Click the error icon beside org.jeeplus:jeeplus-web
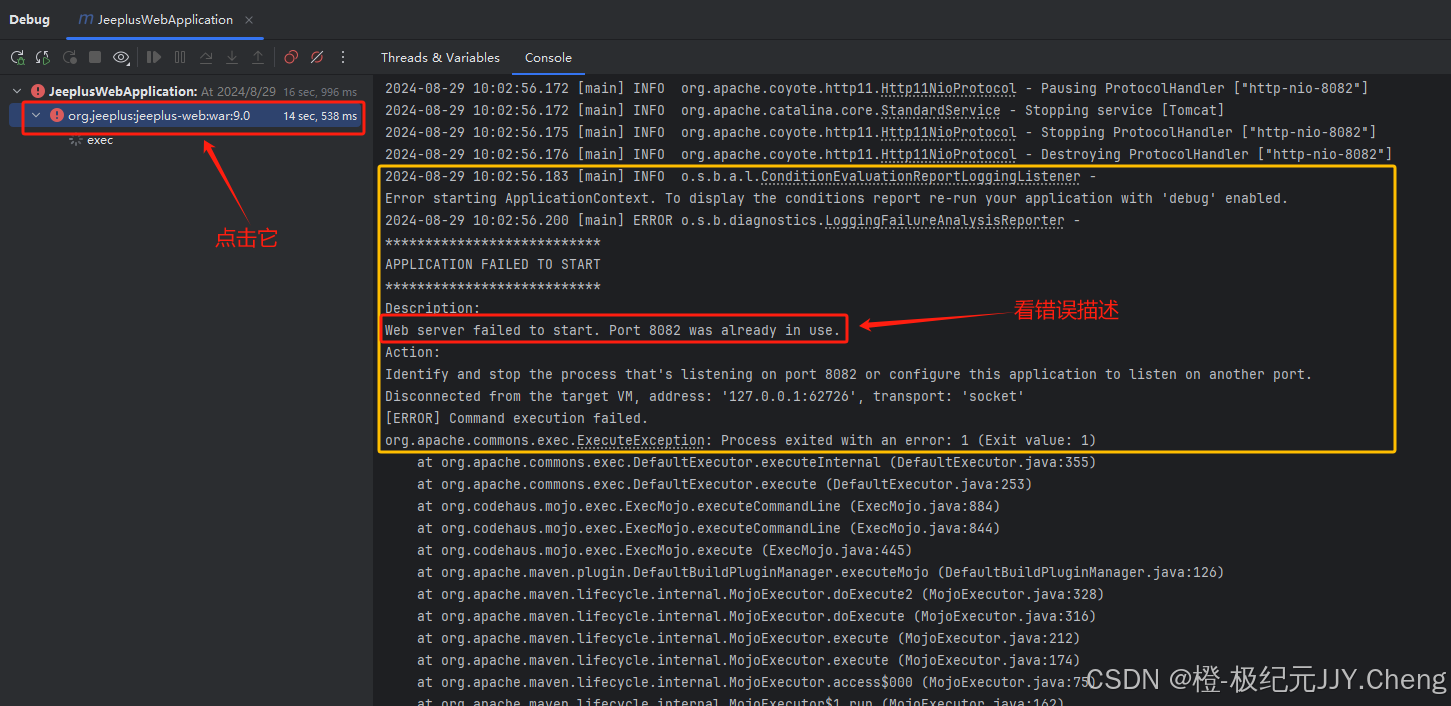The width and height of the screenshot is (1451, 706). click(x=57, y=116)
